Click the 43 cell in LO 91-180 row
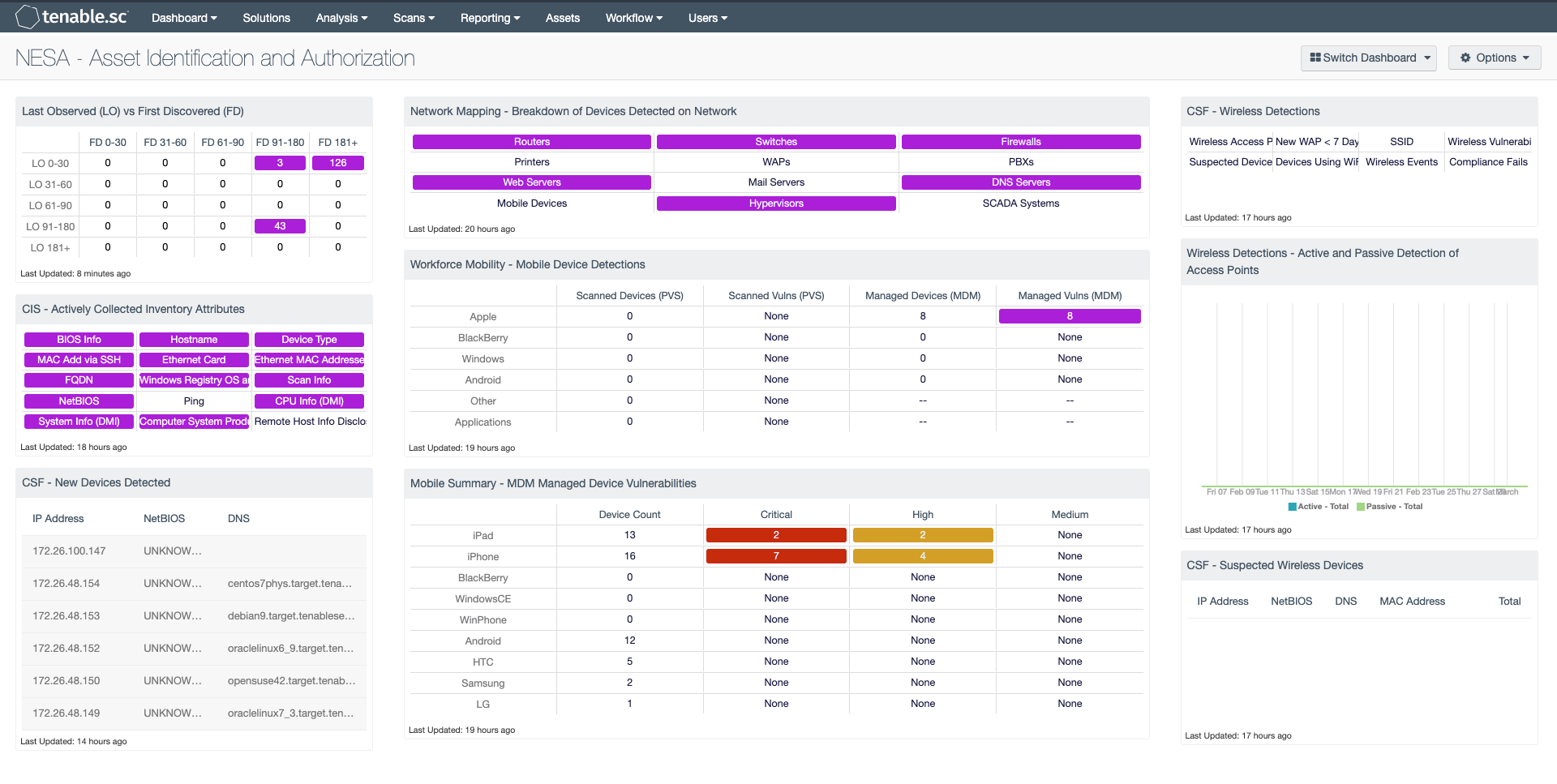This screenshot has height=784, width=1557. coord(280,226)
